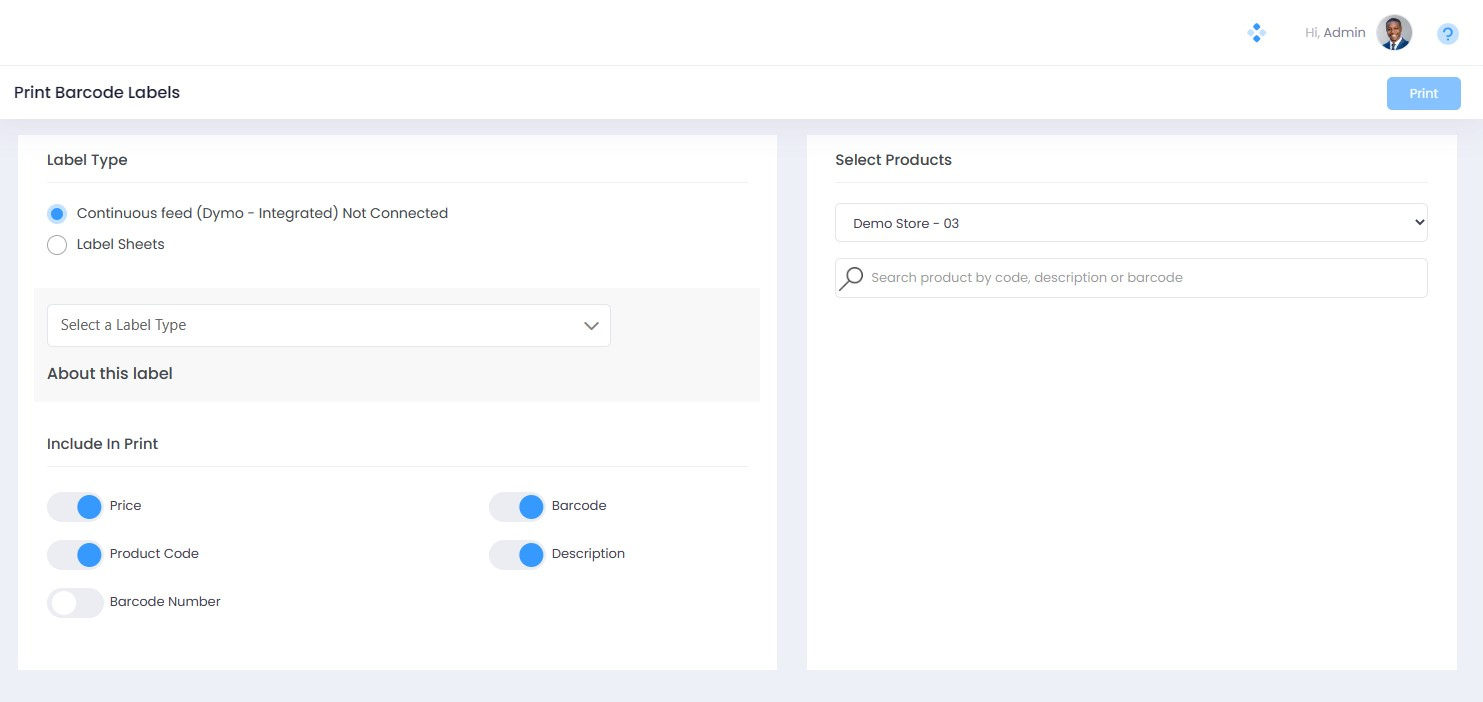Switch off the Product Code toggle
Viewport: 1483px width, 702px height.
(x=76, y=555)
